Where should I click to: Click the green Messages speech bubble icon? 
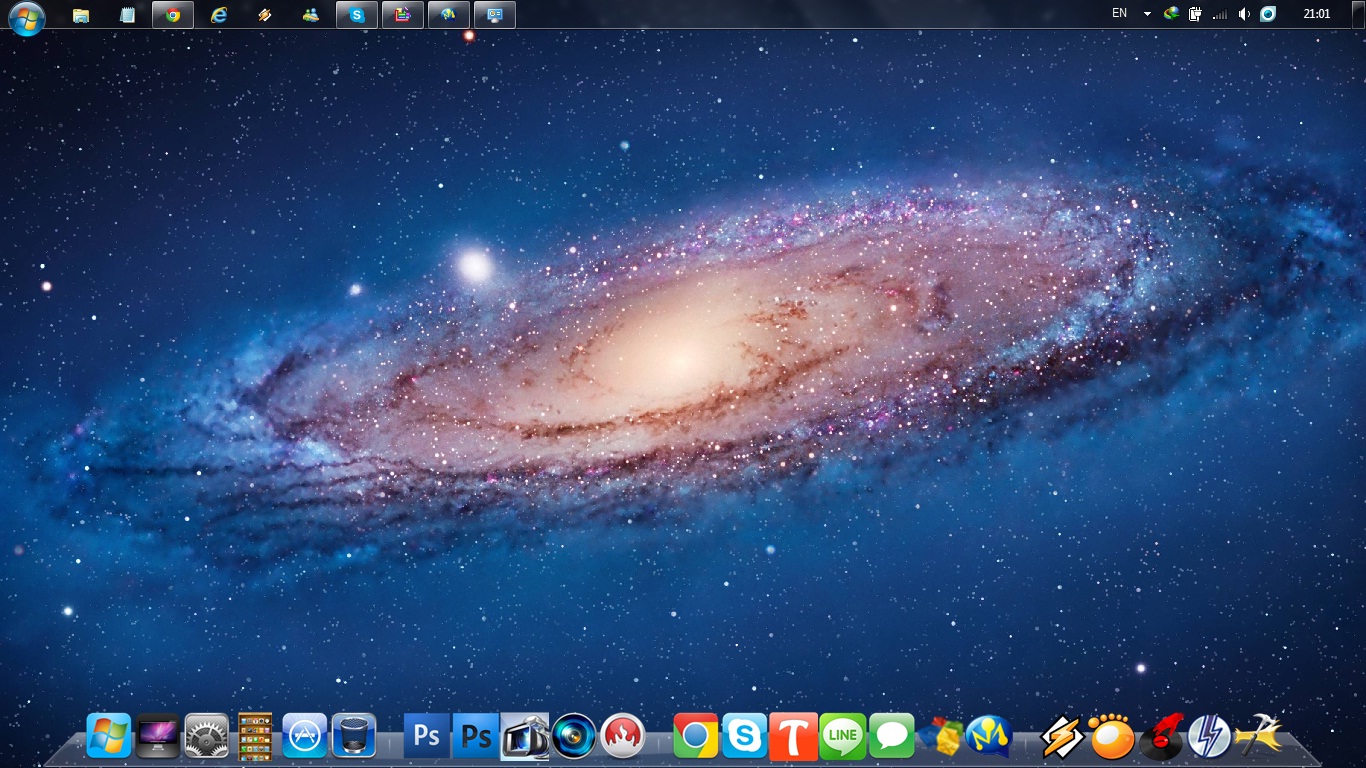pyautogui.click(x=892, y=738)
